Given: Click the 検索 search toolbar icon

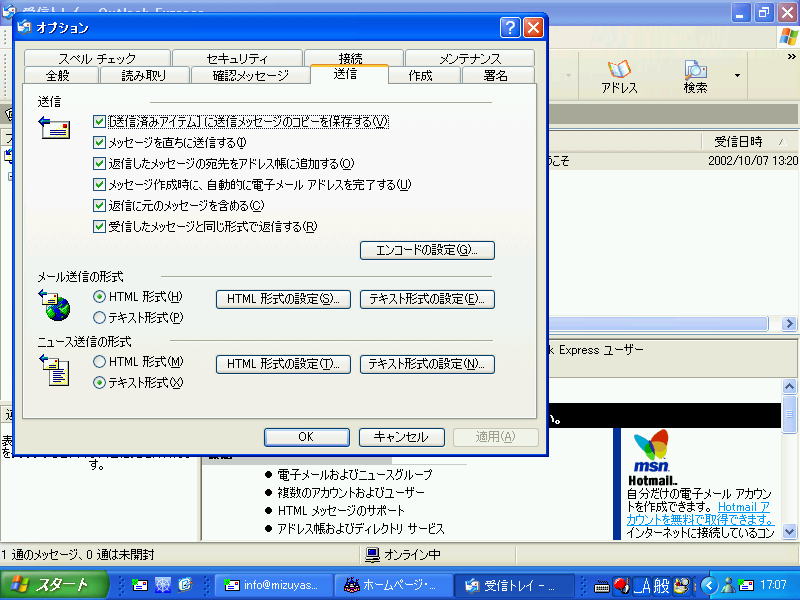Looking at the screenshot, I should [695, 76].
